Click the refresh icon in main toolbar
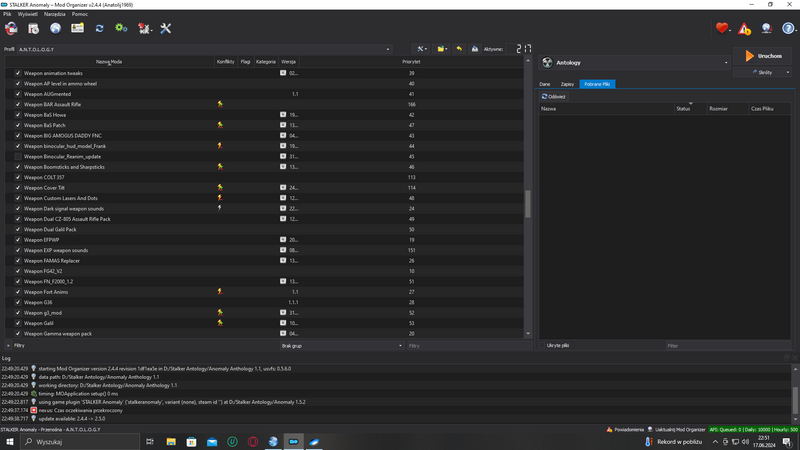The image size is (800, 450). coord(99,28)
